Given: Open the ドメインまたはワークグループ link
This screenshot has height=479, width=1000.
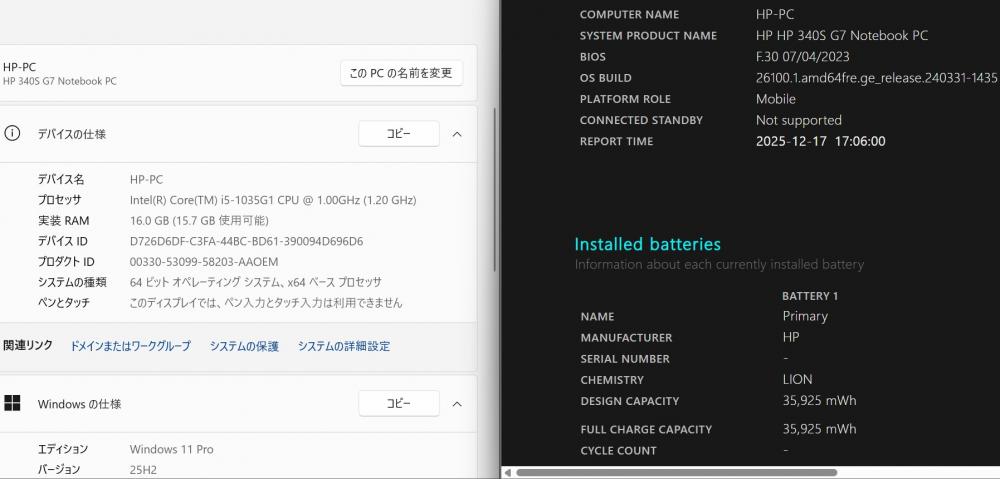Looking at the screenshot, I should 130,346.
